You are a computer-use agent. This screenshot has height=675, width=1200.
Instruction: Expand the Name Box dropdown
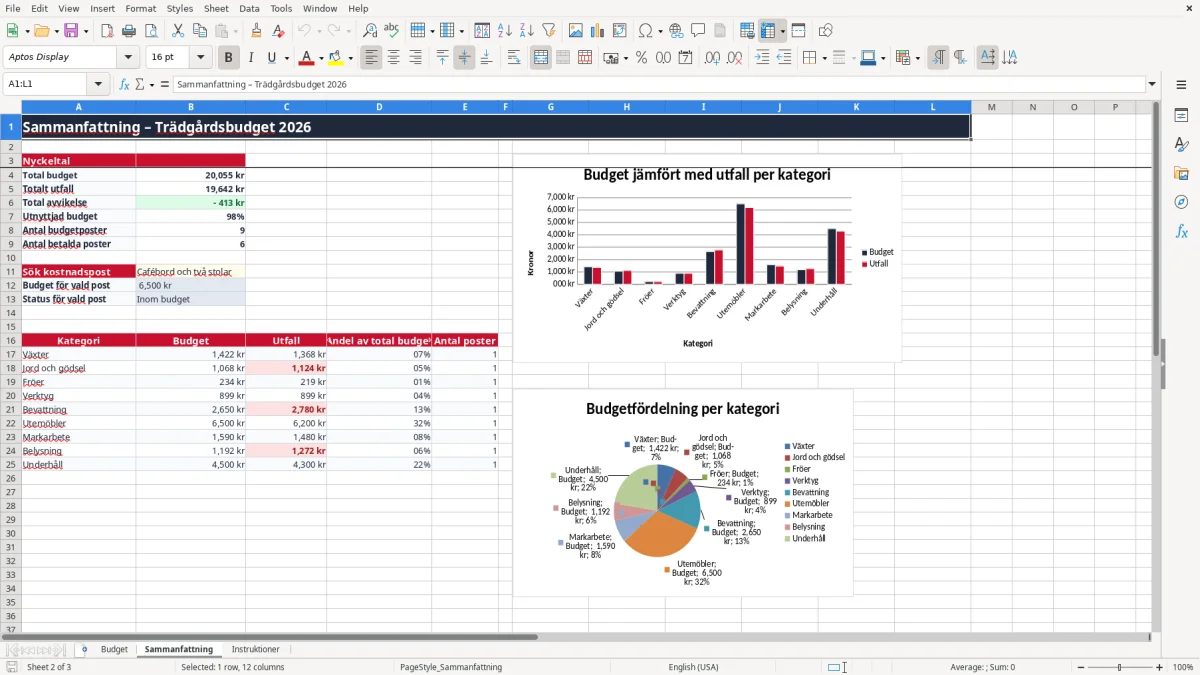click(98, 85)
